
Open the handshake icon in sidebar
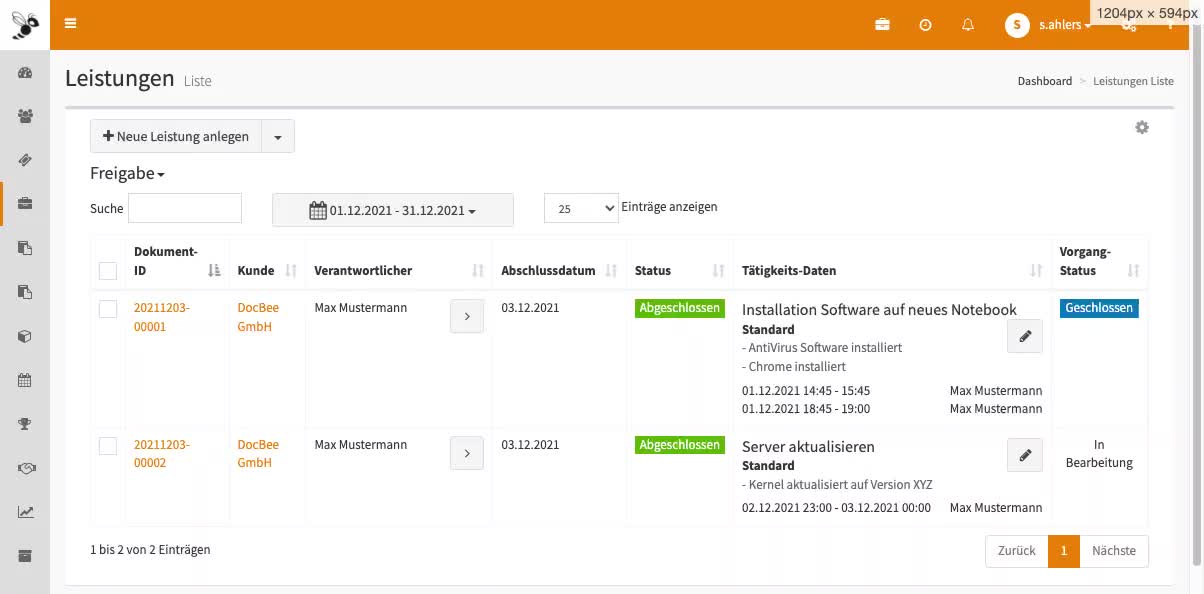[x=25, y=468]
